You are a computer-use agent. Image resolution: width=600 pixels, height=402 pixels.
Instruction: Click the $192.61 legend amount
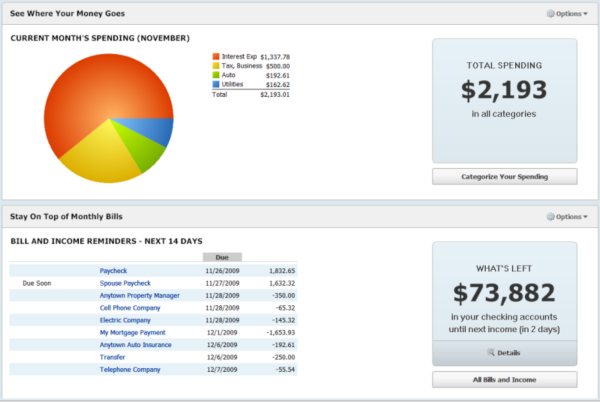278,75
